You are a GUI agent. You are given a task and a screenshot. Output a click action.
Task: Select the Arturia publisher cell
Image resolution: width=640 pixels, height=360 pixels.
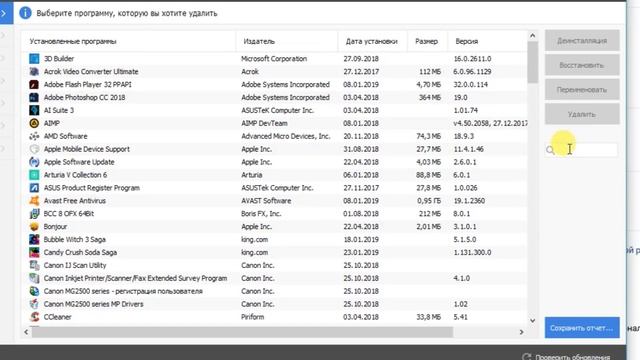tap(251, 175)
